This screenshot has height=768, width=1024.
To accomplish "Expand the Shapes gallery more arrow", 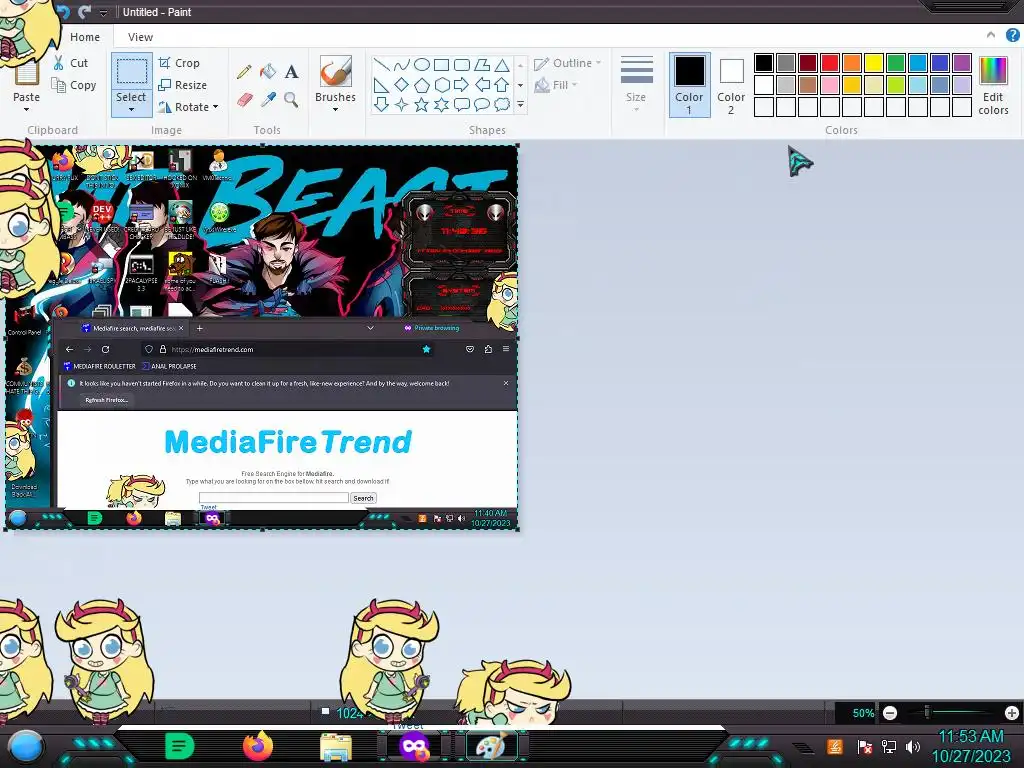I will pos(520,104).
